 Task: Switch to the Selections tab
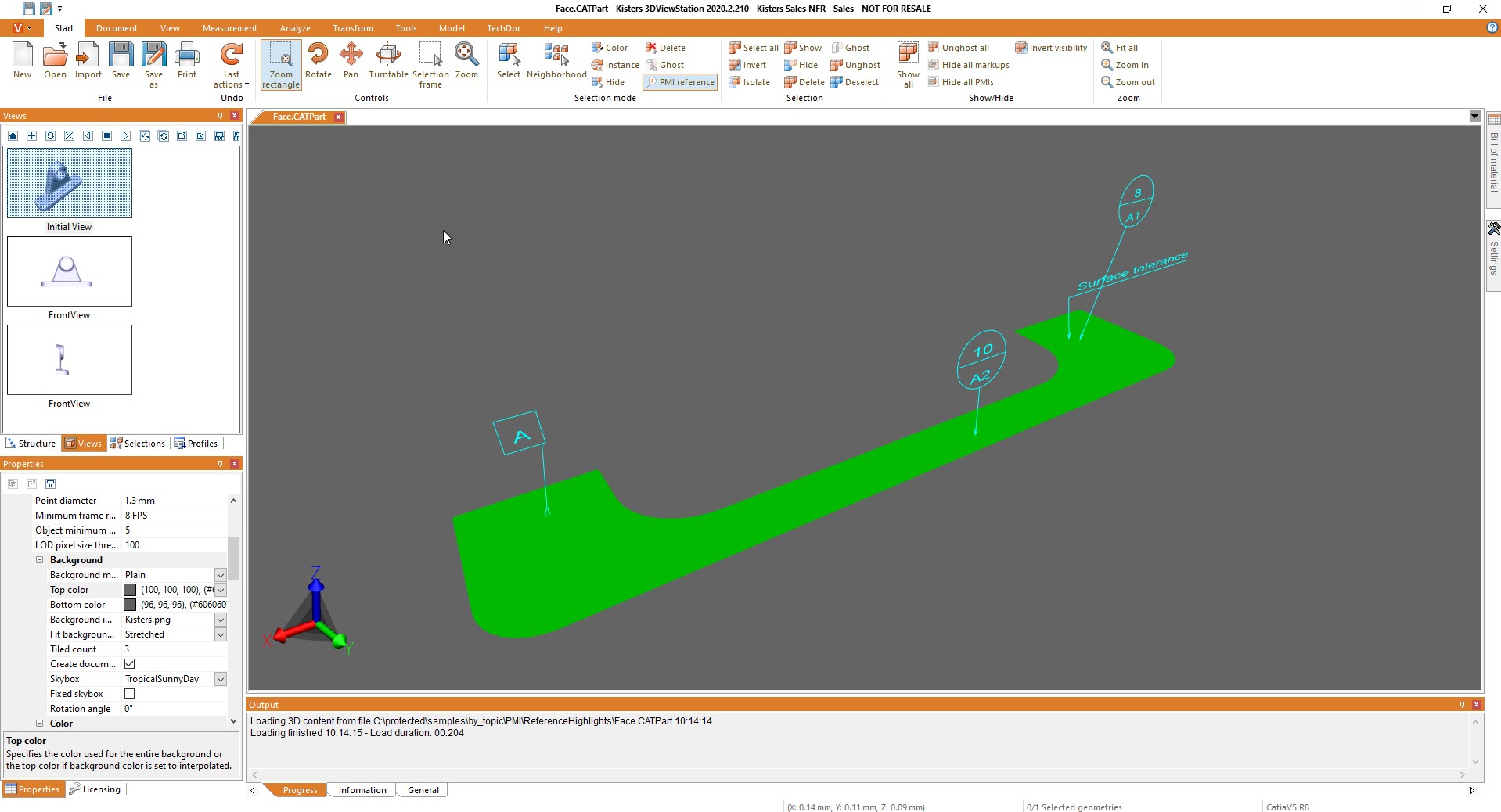coord(138,444)
